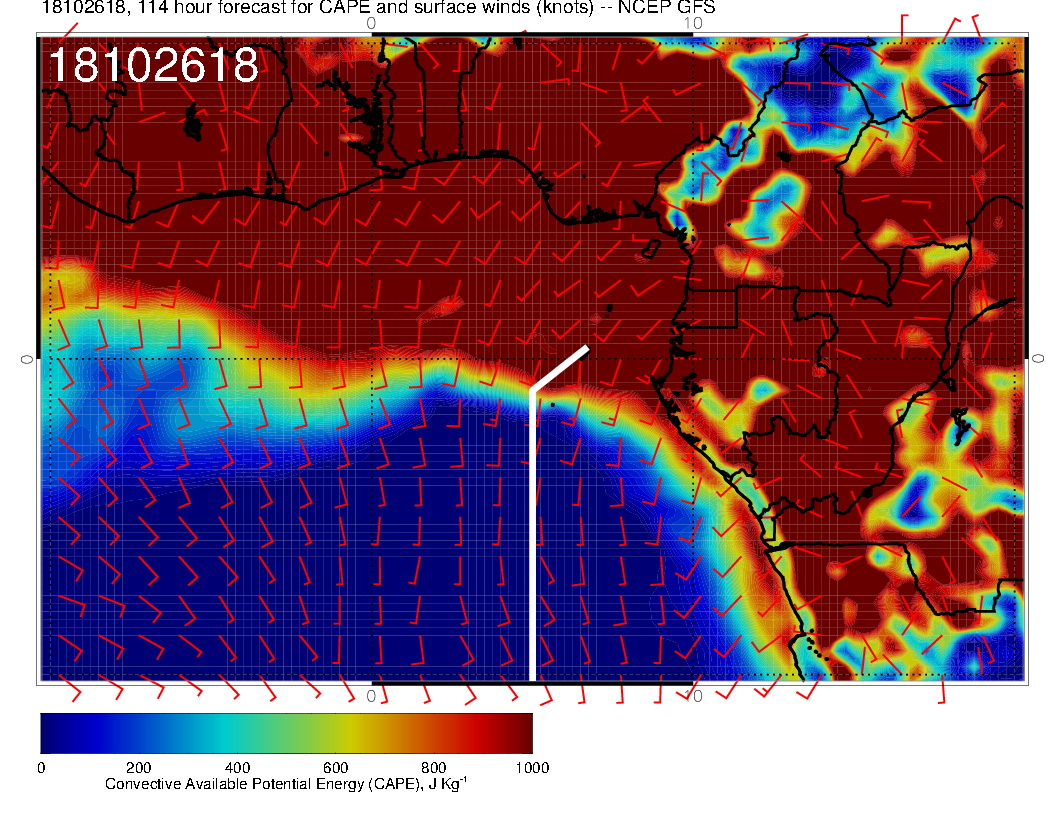Click the bend in the white track line
Viewport: 1056px width, 816px height.
click(x=532, y=388)
